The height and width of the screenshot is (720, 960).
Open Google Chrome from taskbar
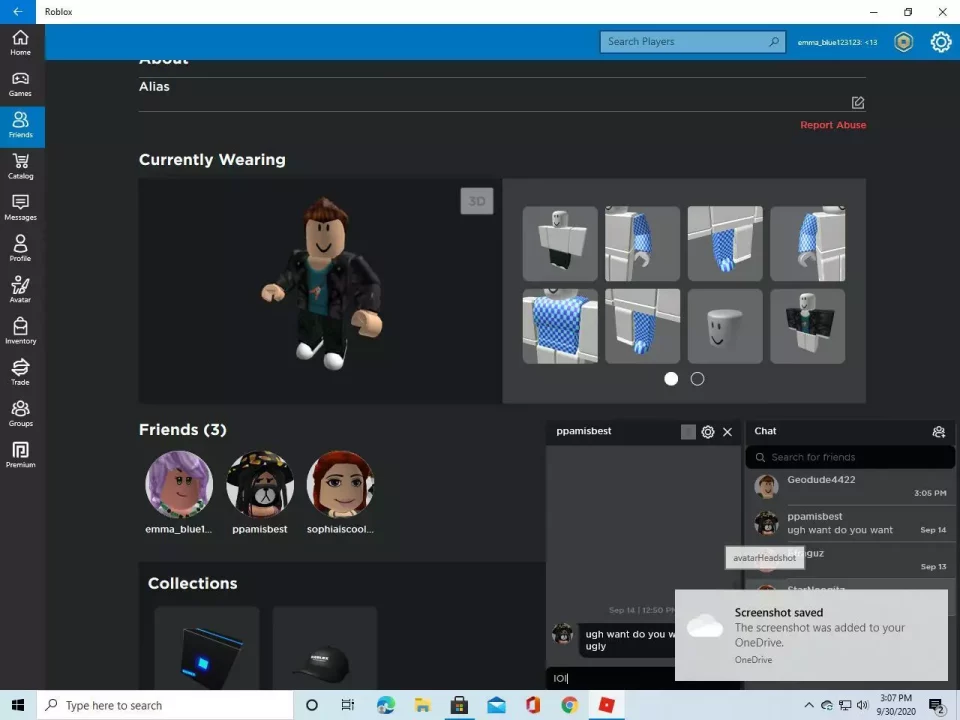tap(569, 705)
